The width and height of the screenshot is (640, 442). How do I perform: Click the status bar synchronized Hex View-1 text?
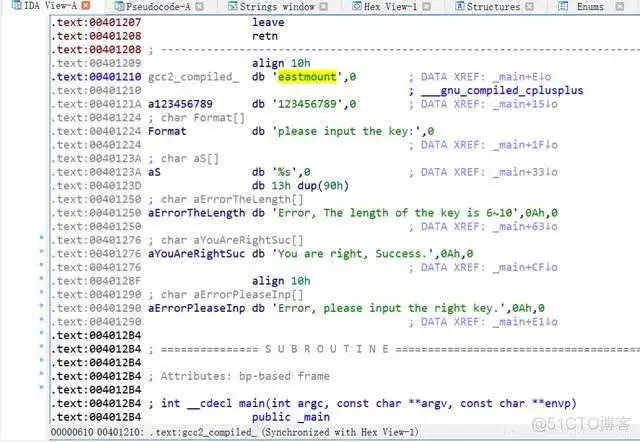[x=340, y=432]
